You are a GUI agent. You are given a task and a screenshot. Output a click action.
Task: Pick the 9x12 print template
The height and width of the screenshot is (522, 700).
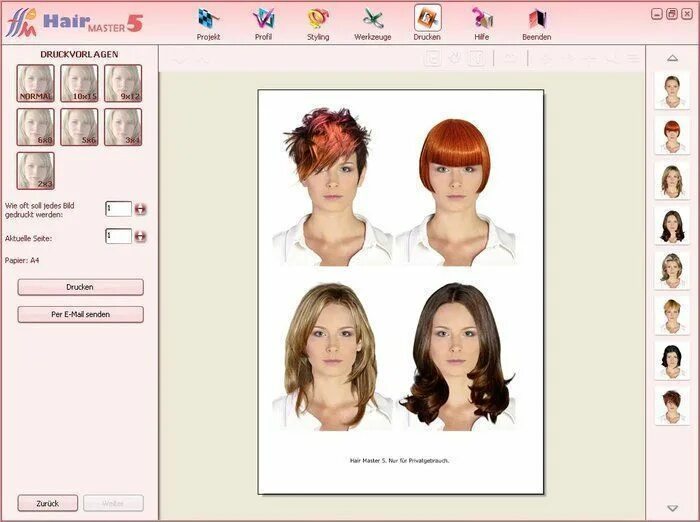click(123, 83)
